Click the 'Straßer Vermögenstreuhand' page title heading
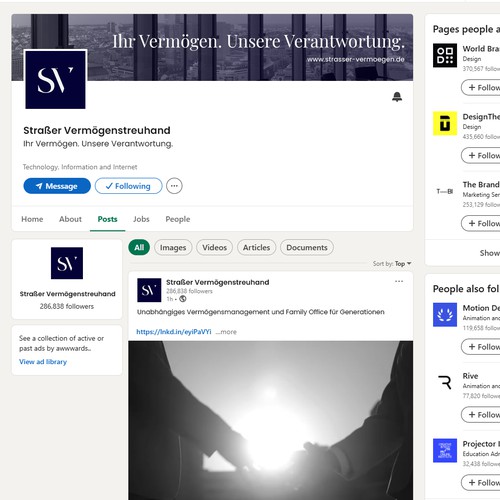The height and width of the screenshot is (500, 500). (97, 130)
